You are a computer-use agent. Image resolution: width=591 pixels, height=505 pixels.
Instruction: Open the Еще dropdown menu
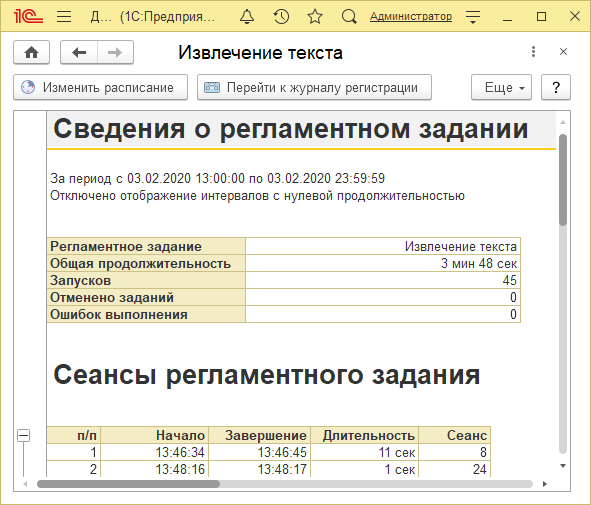(x=501, y=87)
